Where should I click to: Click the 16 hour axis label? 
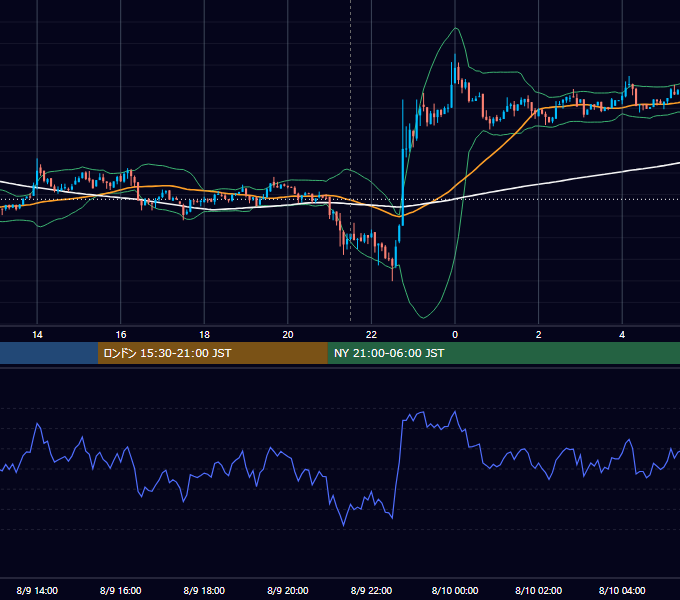click(121, 335)
